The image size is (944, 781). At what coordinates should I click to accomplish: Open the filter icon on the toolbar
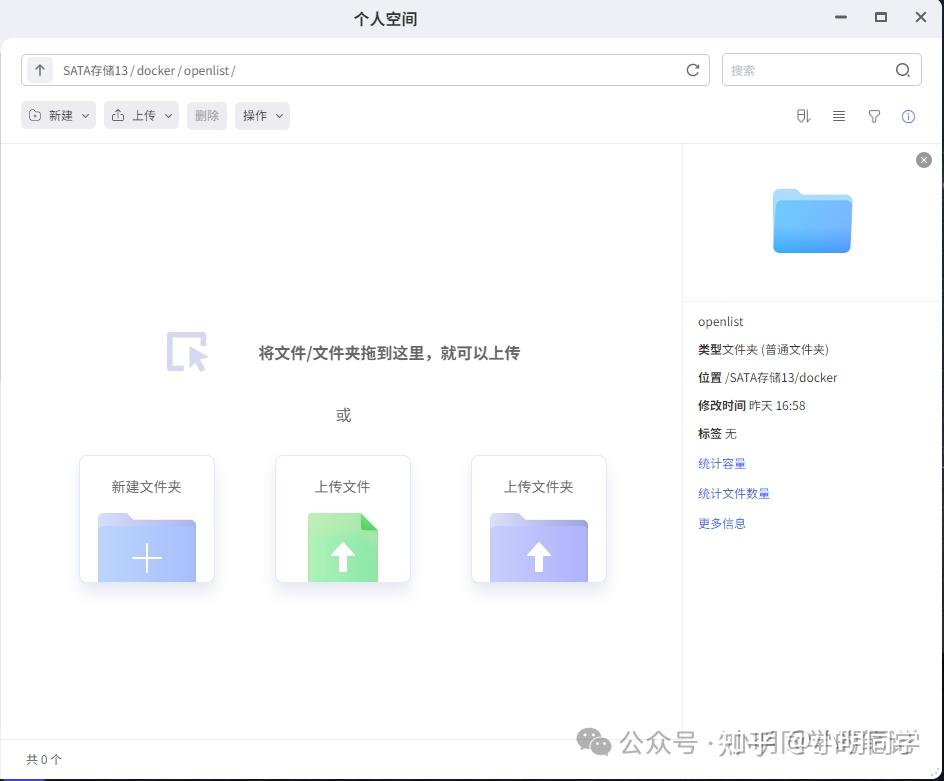(x=874, y=116)
